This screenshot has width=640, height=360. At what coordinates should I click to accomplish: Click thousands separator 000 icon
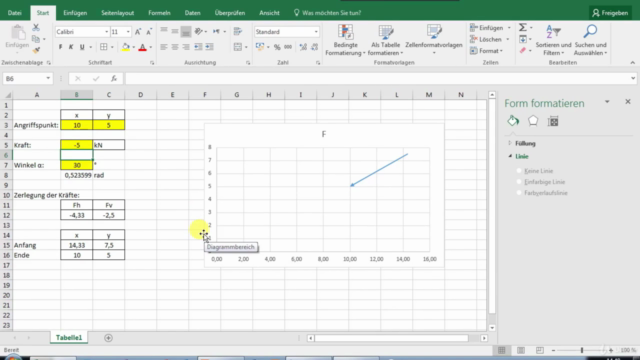(x=288, y=47)
